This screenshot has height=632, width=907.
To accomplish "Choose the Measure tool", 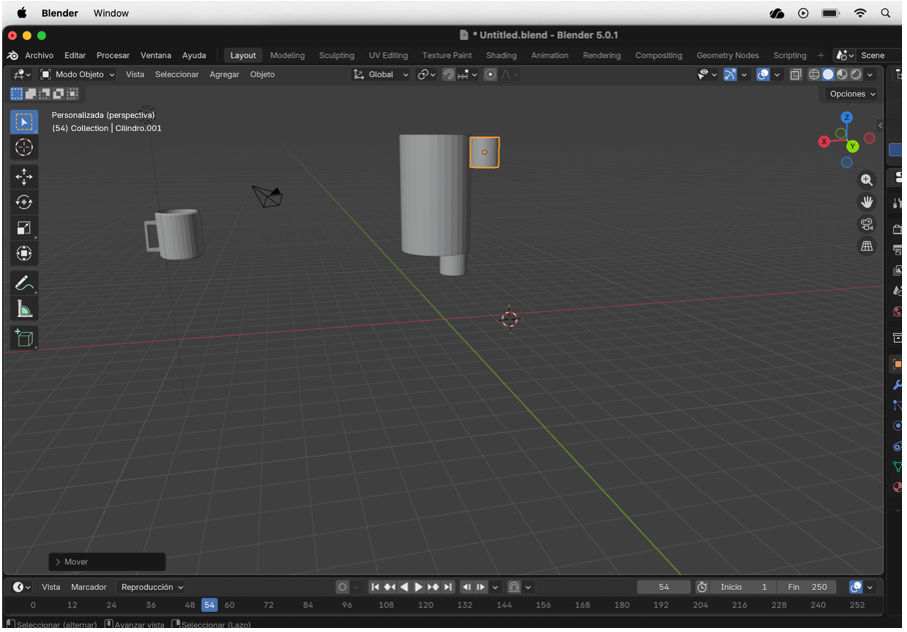I will click(24, 309).
